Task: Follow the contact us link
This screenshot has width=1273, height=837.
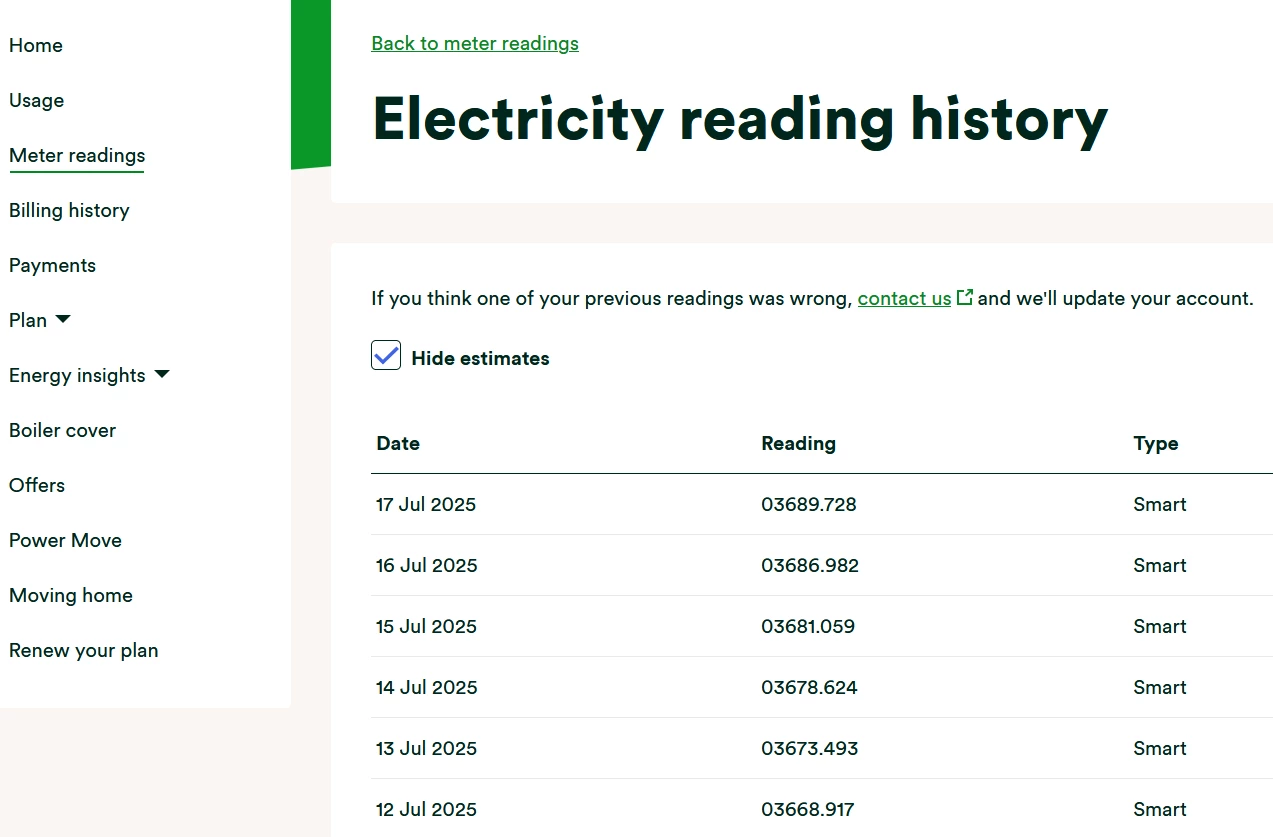Action: [904, 298]
